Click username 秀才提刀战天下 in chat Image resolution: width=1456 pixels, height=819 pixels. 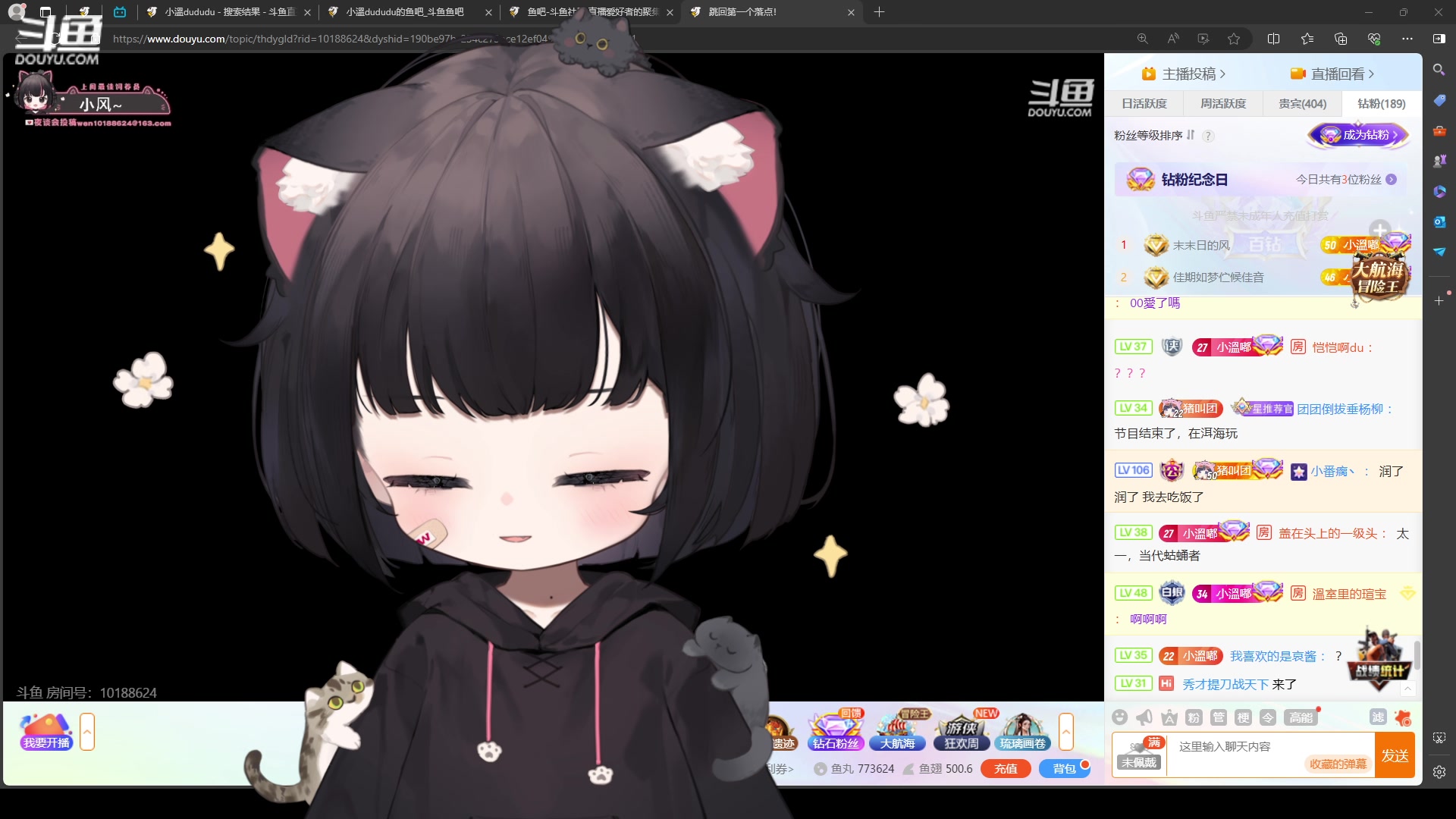tap(1225, 684)
